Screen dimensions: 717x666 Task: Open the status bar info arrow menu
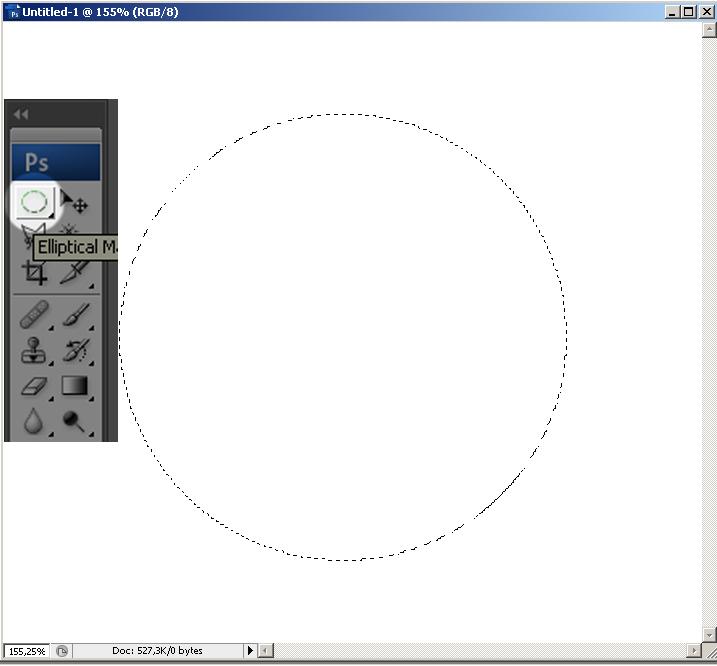click(250, 651)
